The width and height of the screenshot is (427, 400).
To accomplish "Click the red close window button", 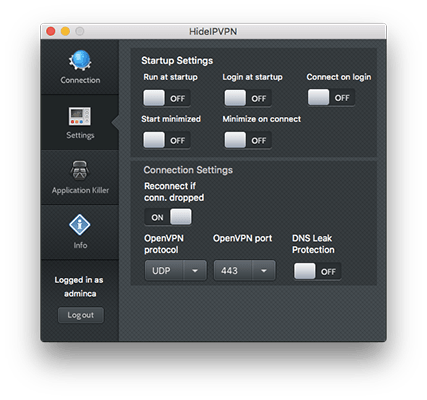I will point(51,31).
